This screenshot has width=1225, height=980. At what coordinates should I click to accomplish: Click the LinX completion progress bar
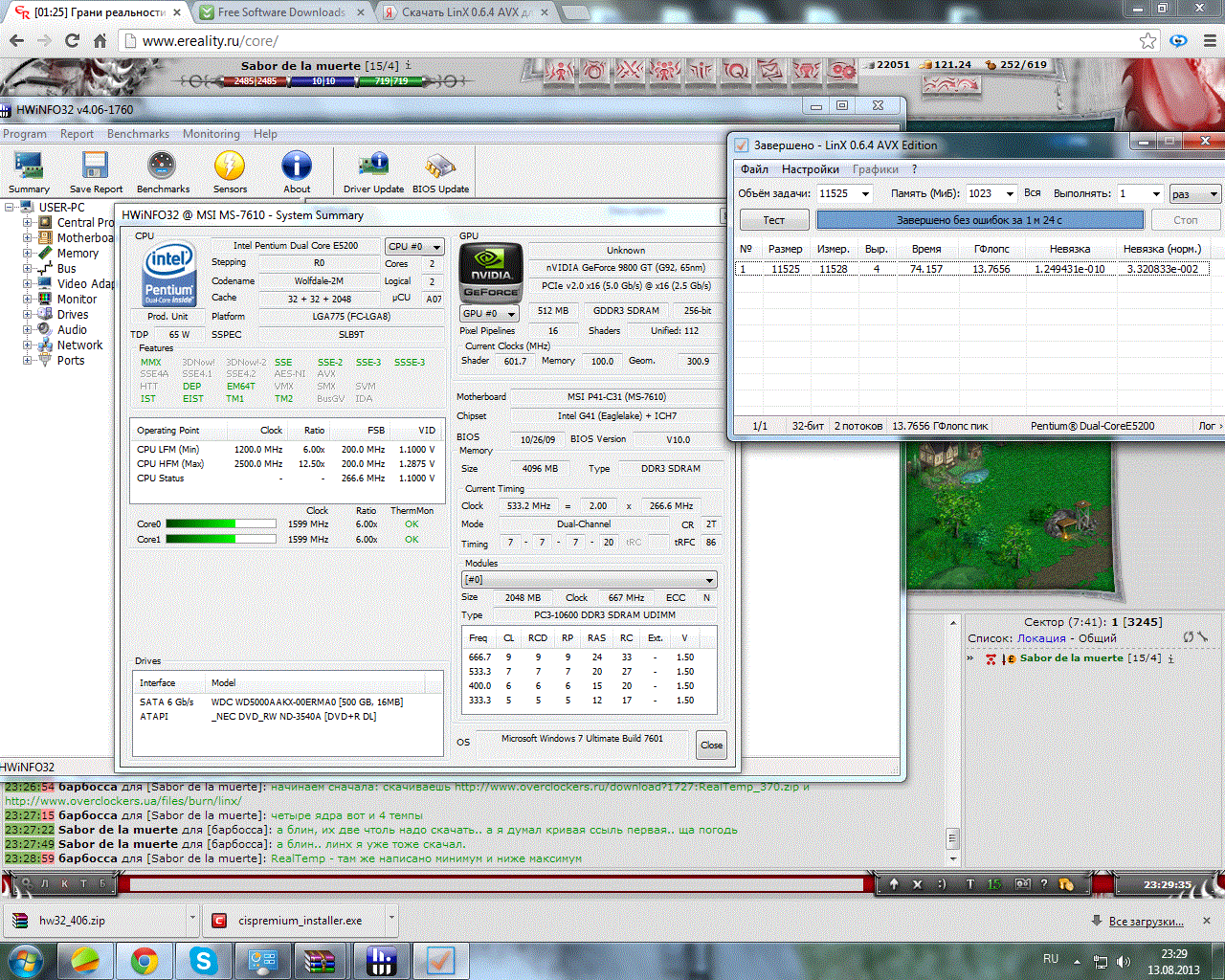click(x=979, y=220)
